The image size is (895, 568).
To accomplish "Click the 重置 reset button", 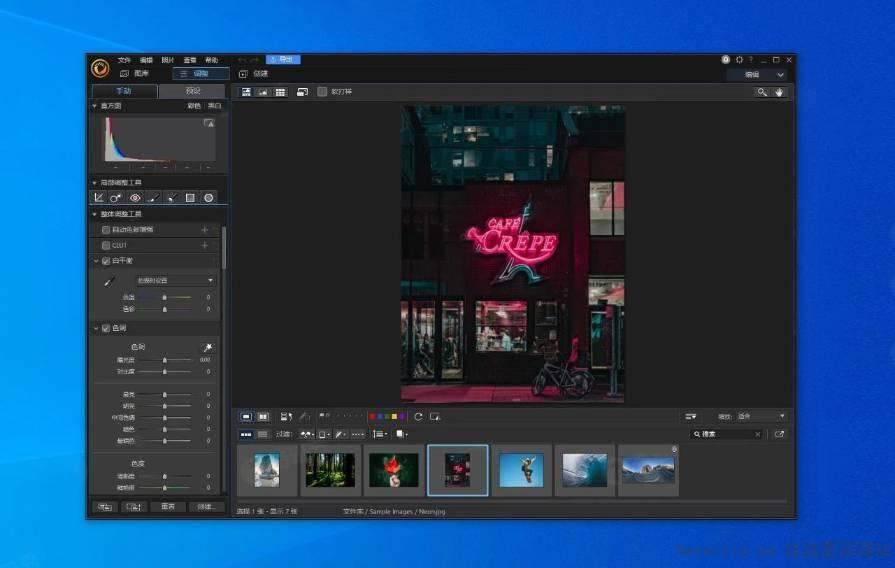I will pos(168,506).
